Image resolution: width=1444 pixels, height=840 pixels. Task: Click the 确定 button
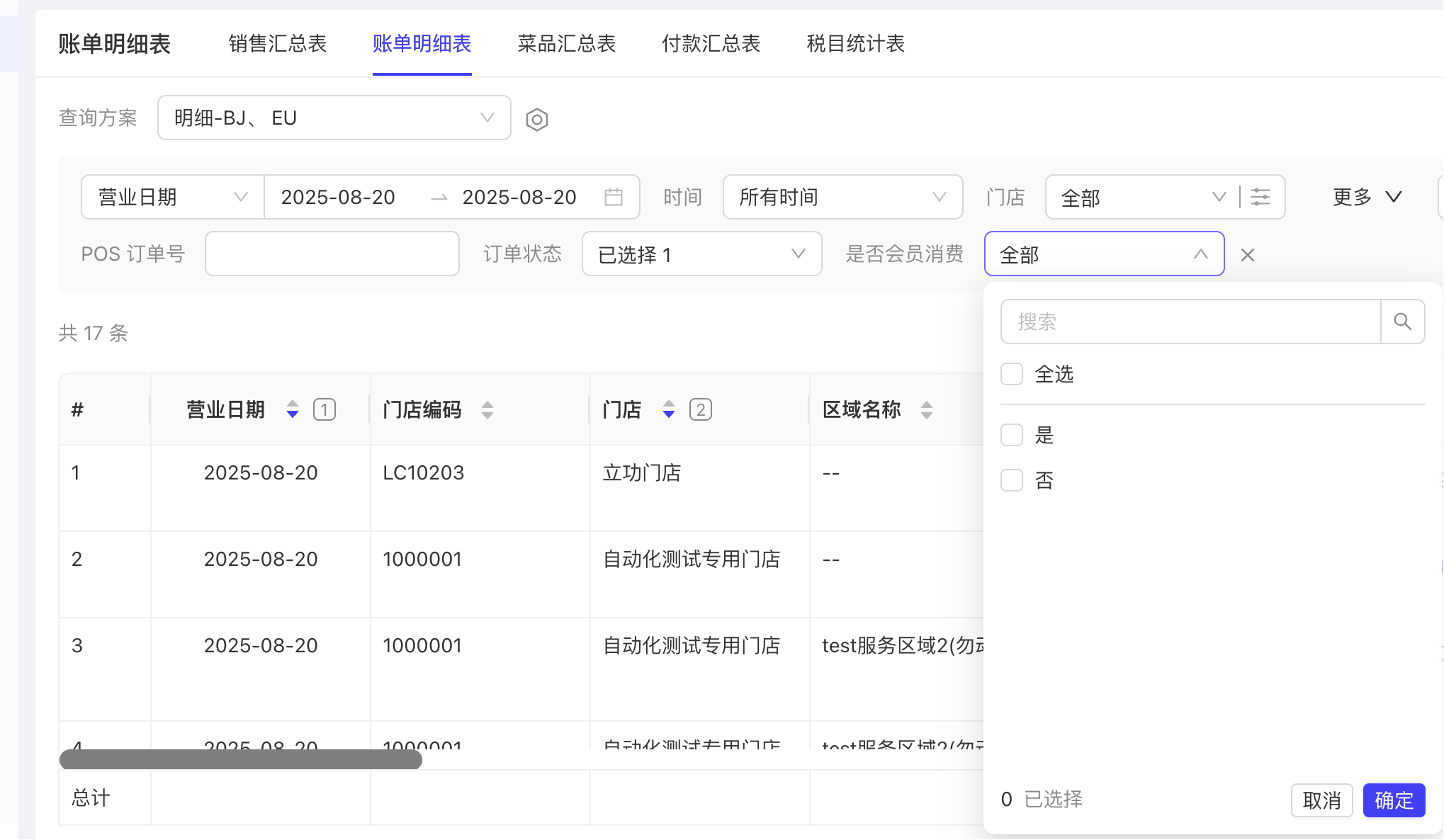coord(1394,800)
